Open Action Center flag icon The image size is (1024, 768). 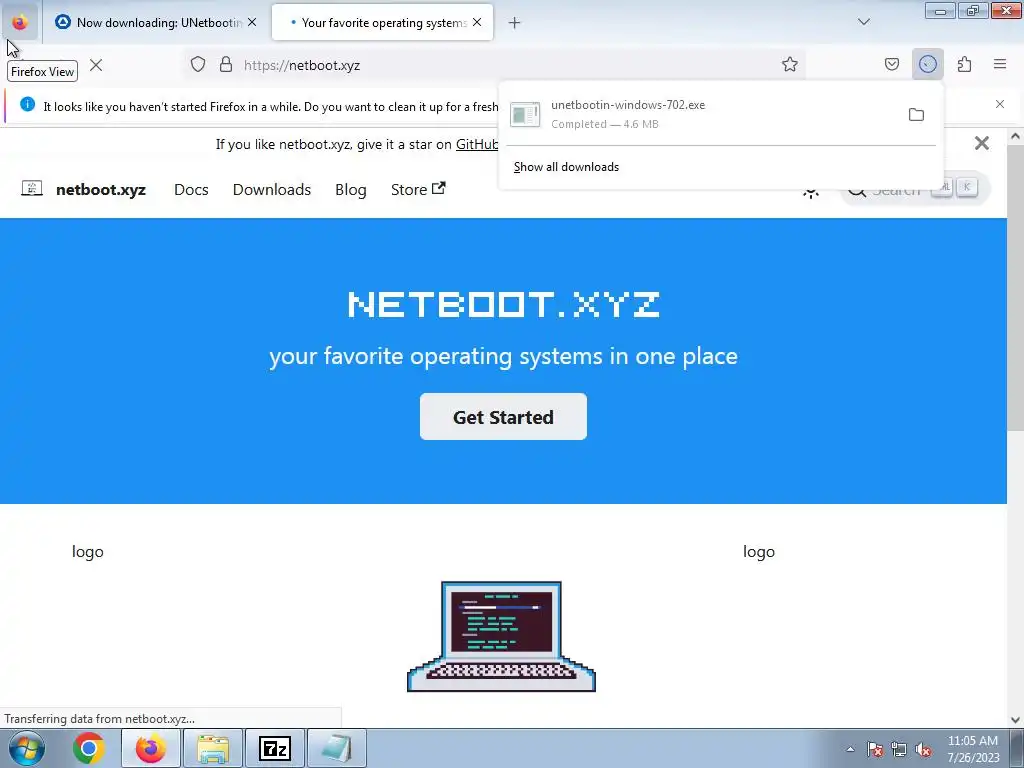point(874,749)
